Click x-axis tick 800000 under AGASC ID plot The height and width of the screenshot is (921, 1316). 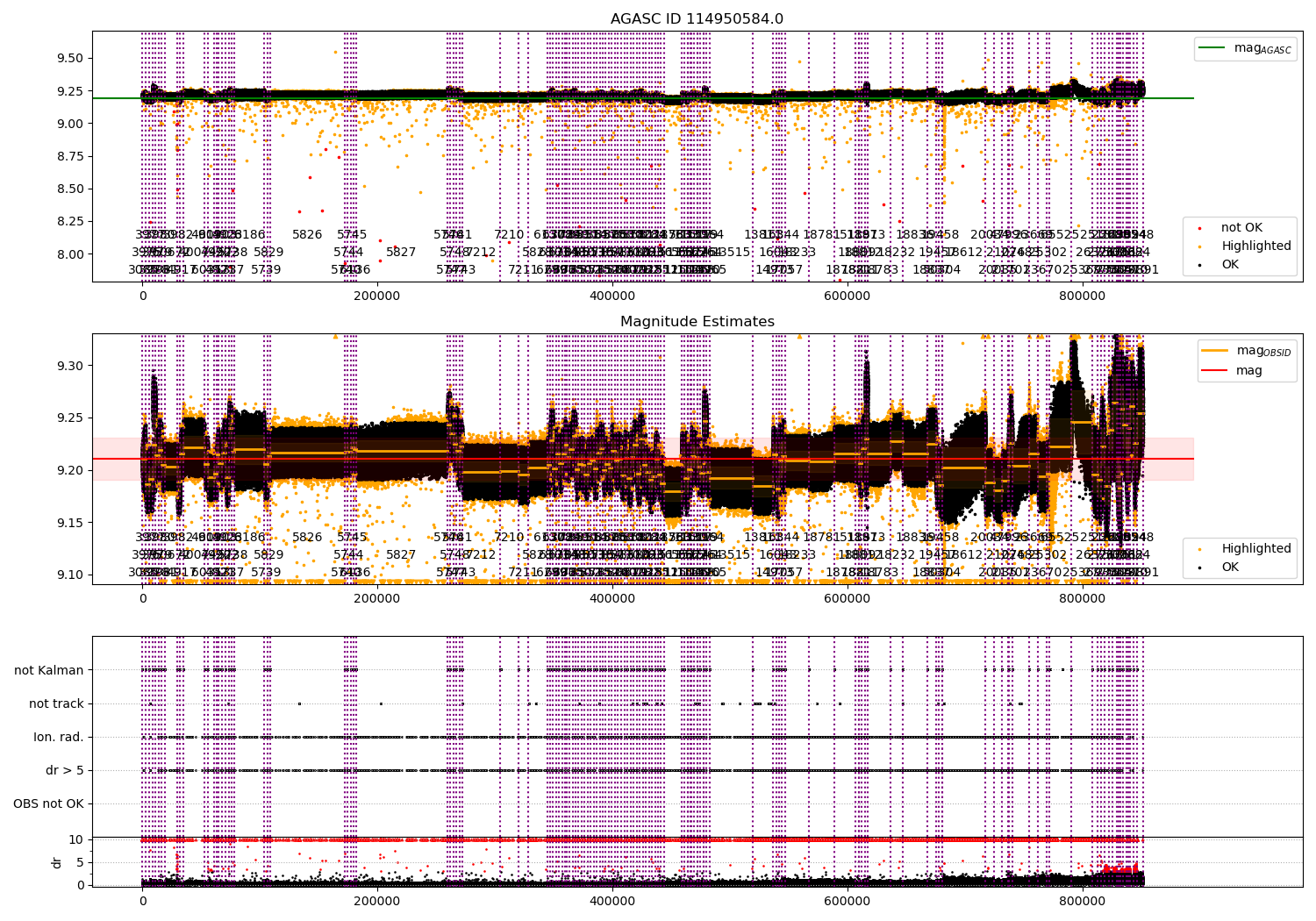click(x=1083, y=296)
